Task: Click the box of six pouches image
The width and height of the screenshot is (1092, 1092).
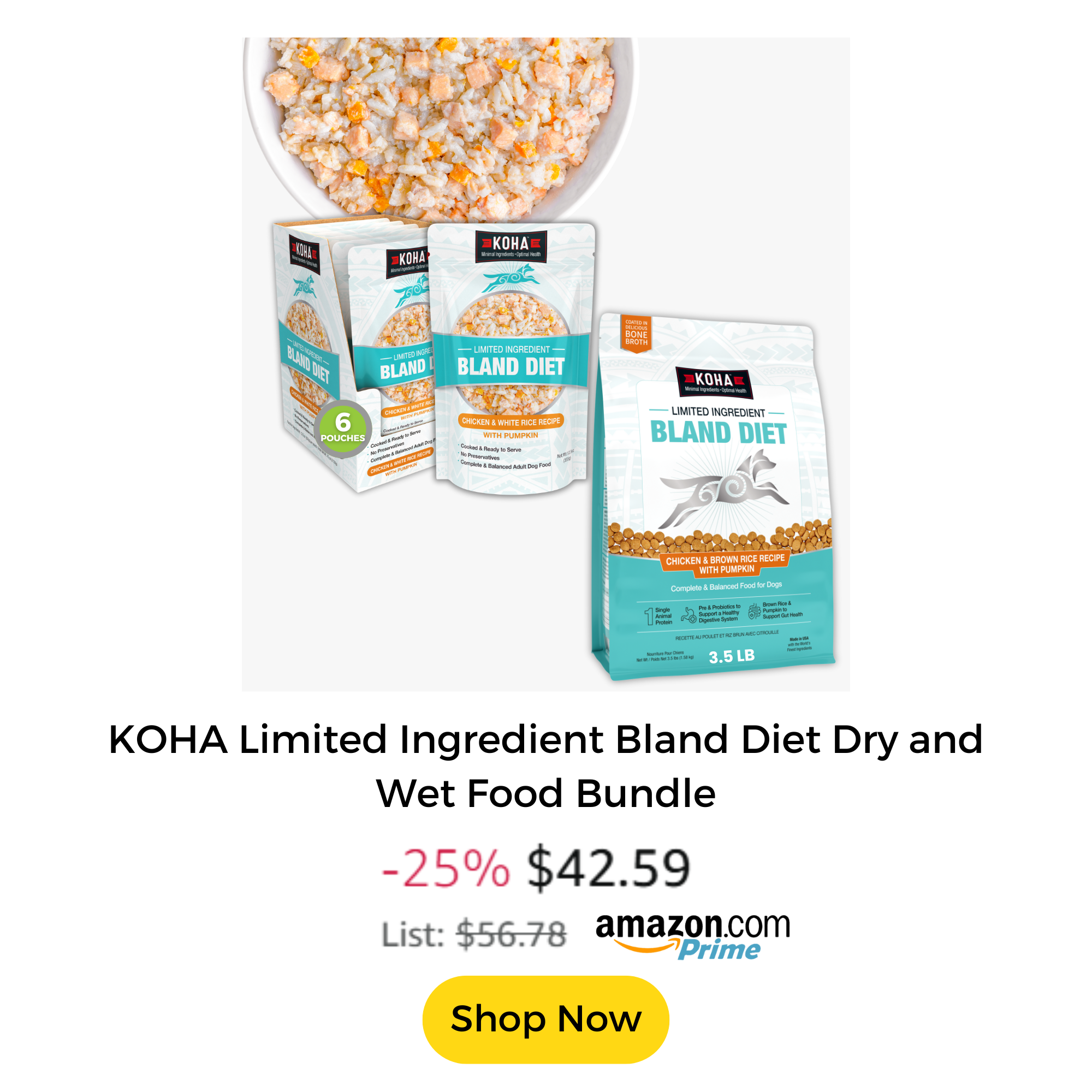Action: [353, 356]
